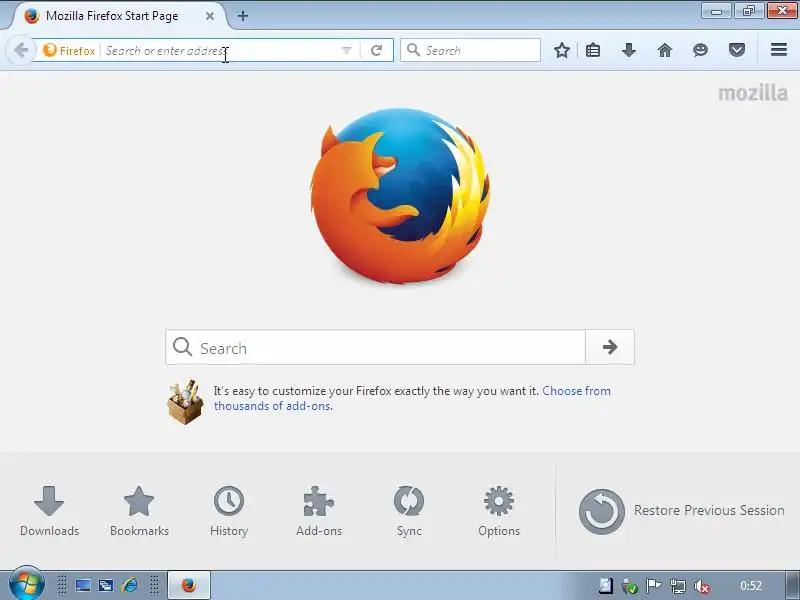Click the Firefox taskbar button
The width and height of the screenshot is (800, 600).
tap(189, 585)
